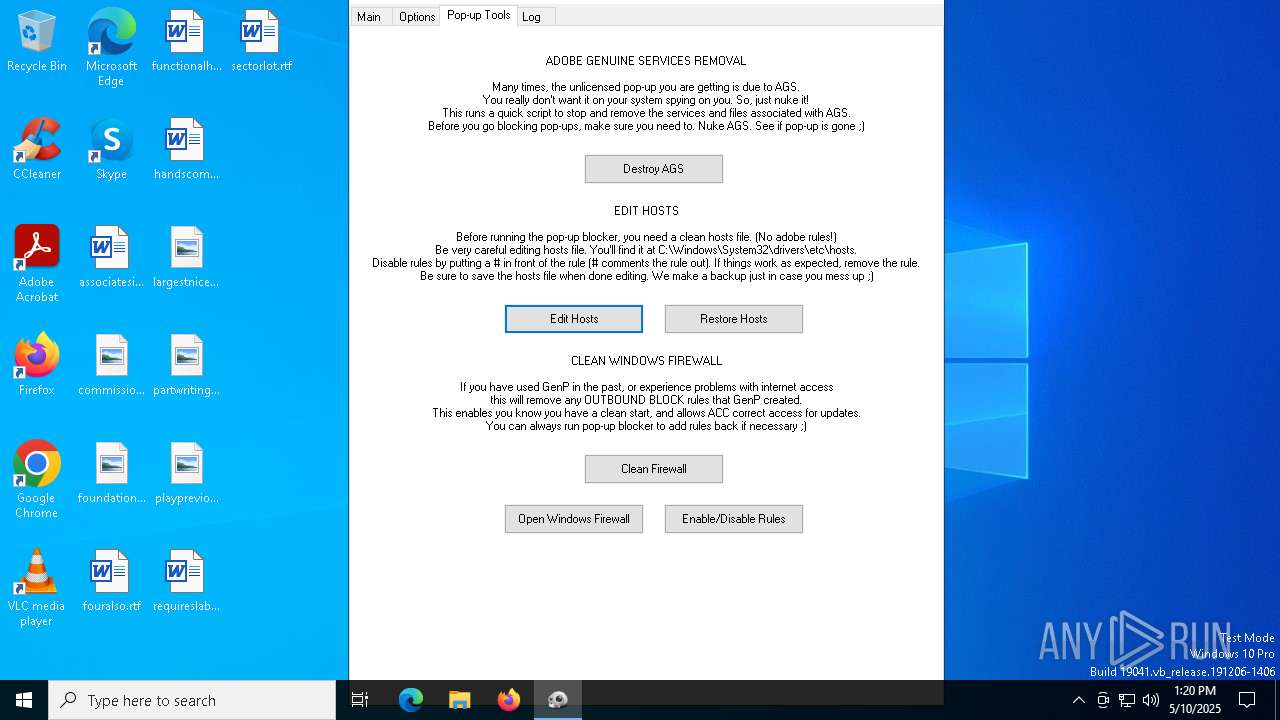The width and height of the screenshot is (1280, 720).
Task: Select the foundation... image file
Action: click(111, 473)
